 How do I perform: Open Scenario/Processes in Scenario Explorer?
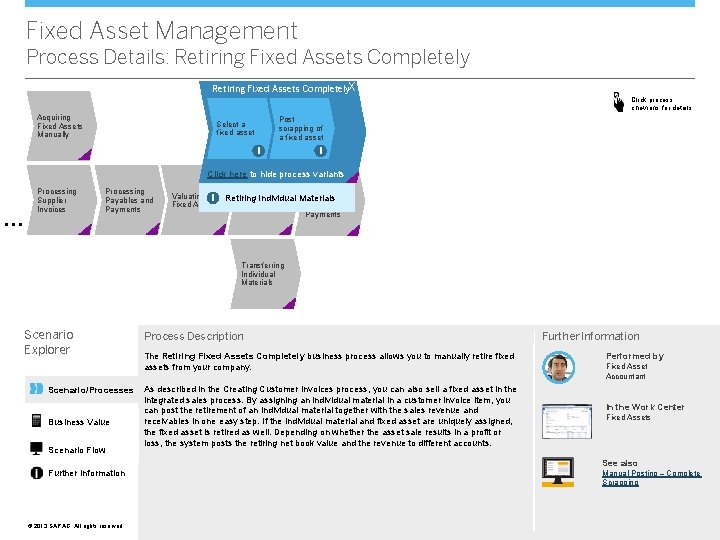[81, 390]
